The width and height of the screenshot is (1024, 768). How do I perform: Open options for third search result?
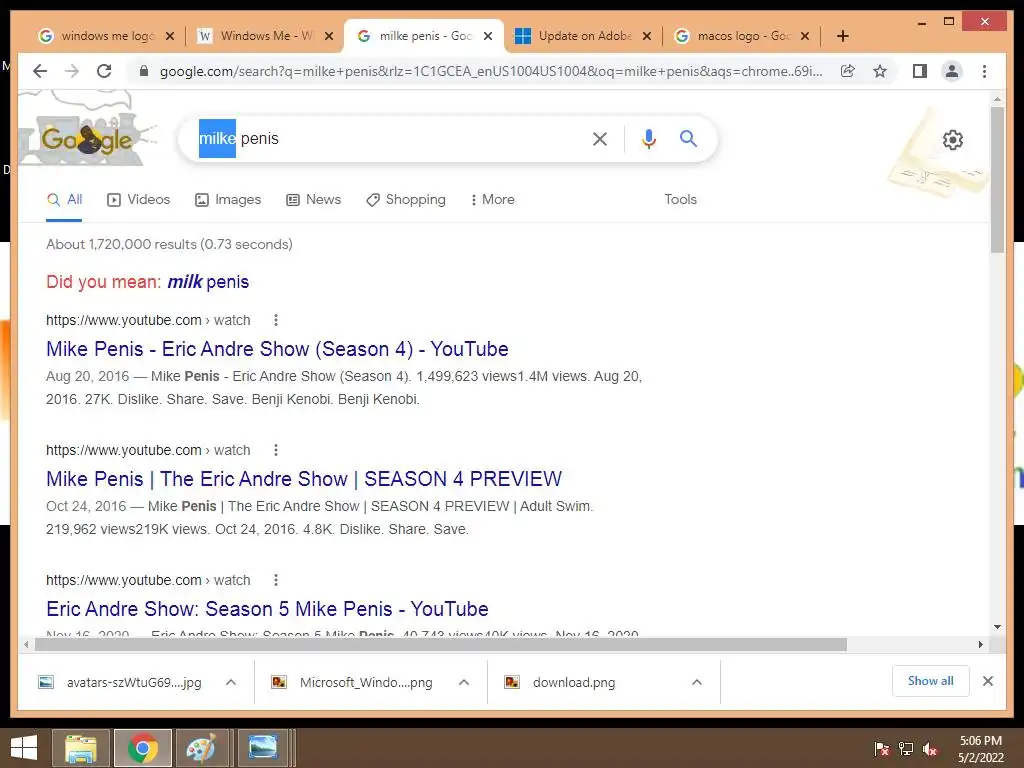coord(276,580)
